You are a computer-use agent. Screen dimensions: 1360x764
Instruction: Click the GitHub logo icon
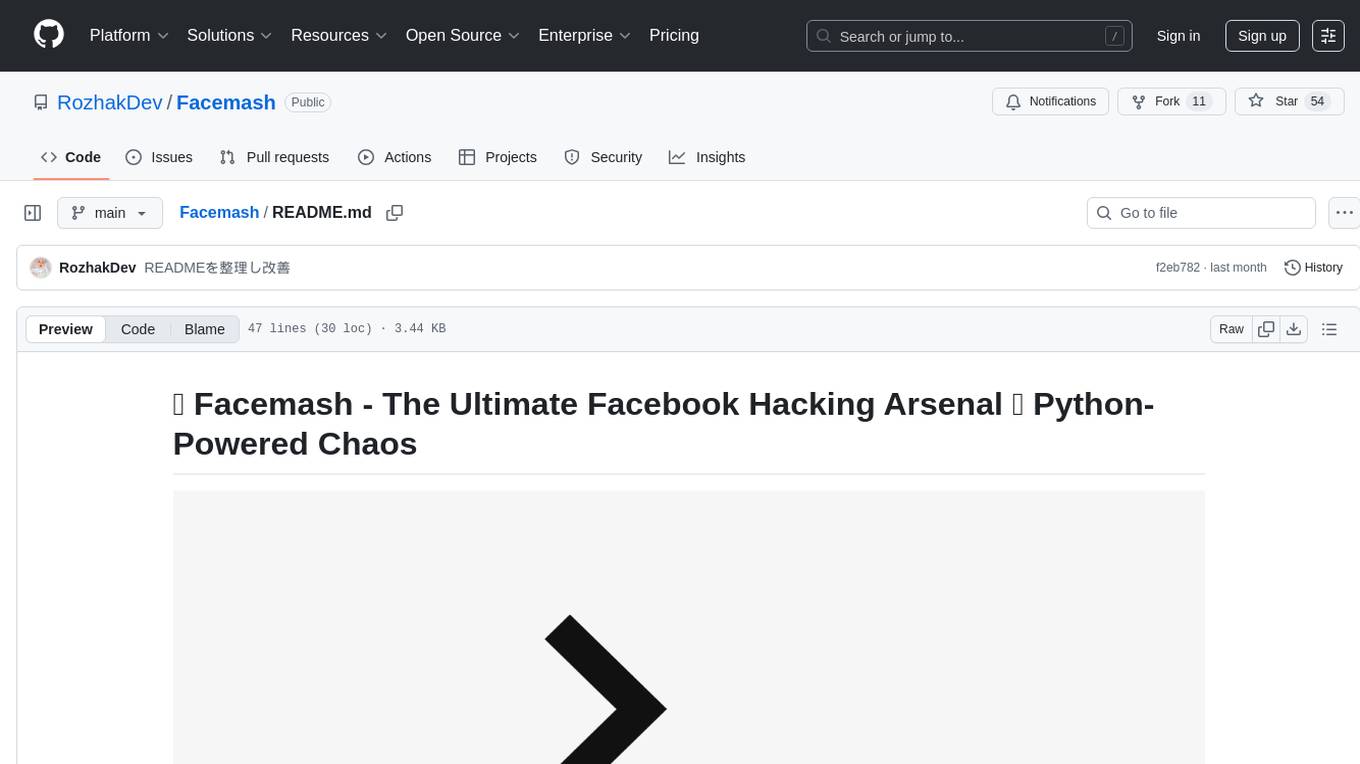(x=49, y=35)
